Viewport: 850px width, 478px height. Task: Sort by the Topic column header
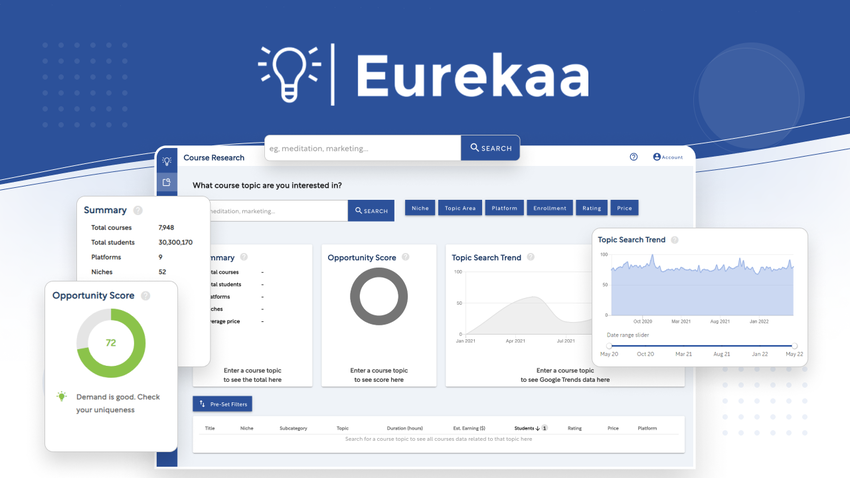pyautogui.click(x=343, y=428)
